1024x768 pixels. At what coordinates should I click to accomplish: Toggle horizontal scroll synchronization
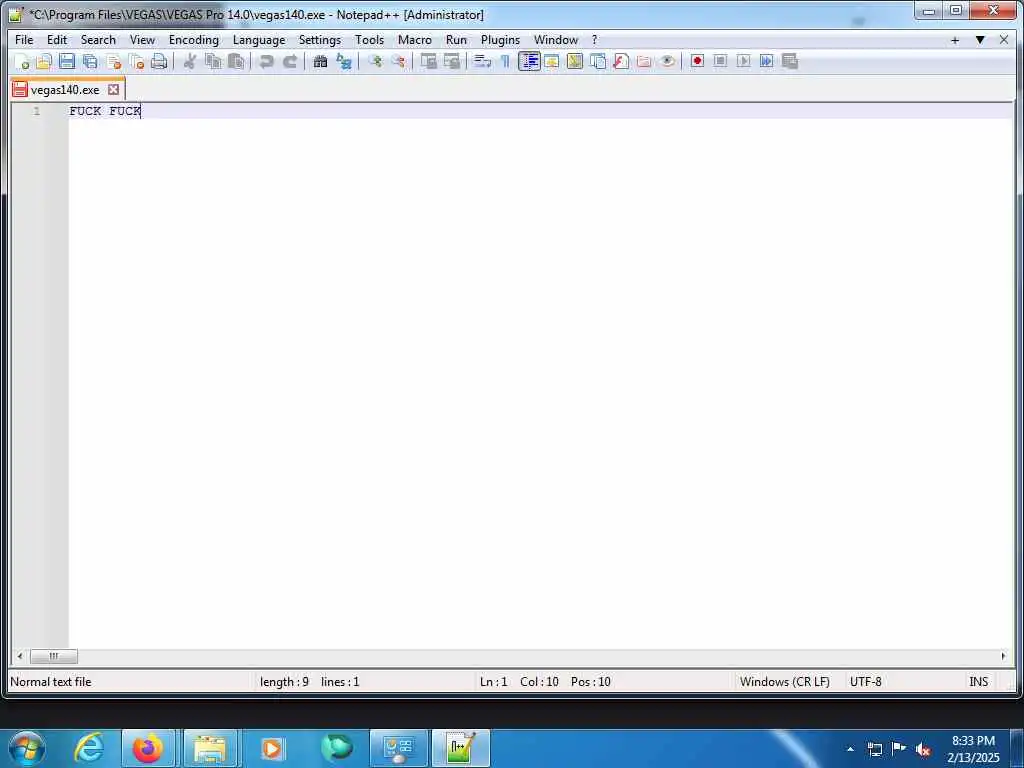(x=452, y=61)
